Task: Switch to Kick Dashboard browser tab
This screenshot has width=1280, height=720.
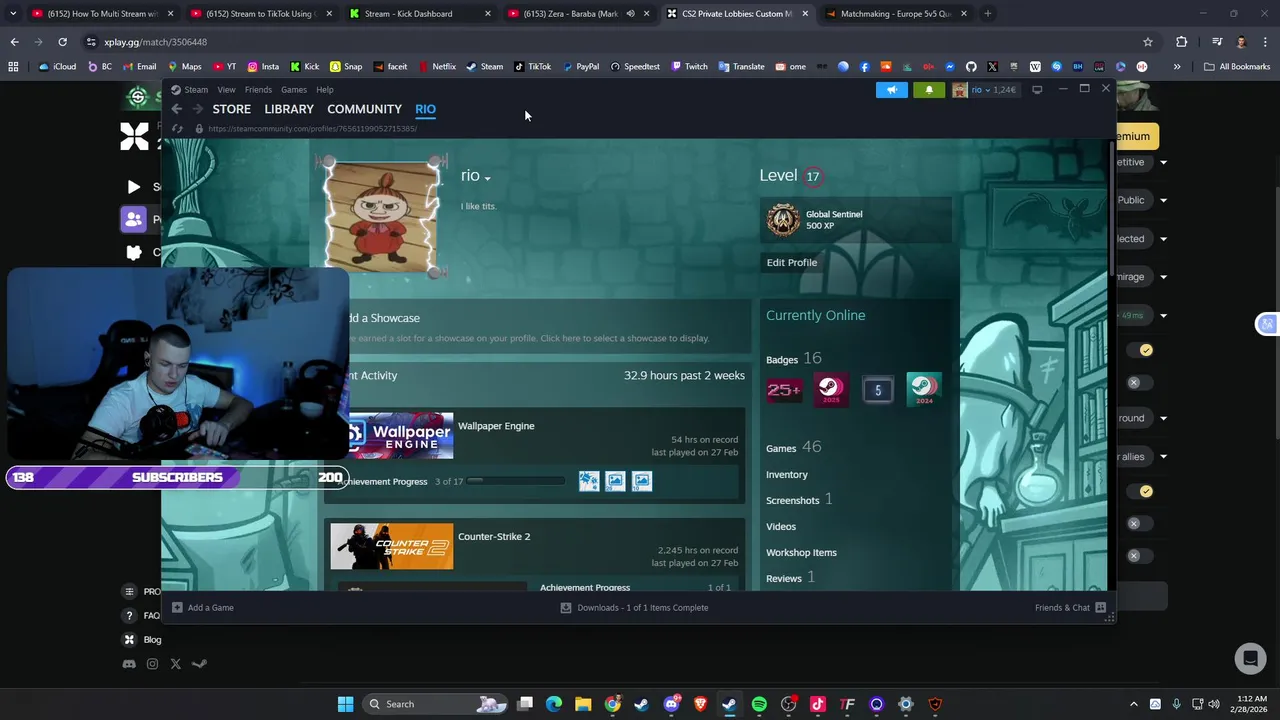Action: click(418, 14)
